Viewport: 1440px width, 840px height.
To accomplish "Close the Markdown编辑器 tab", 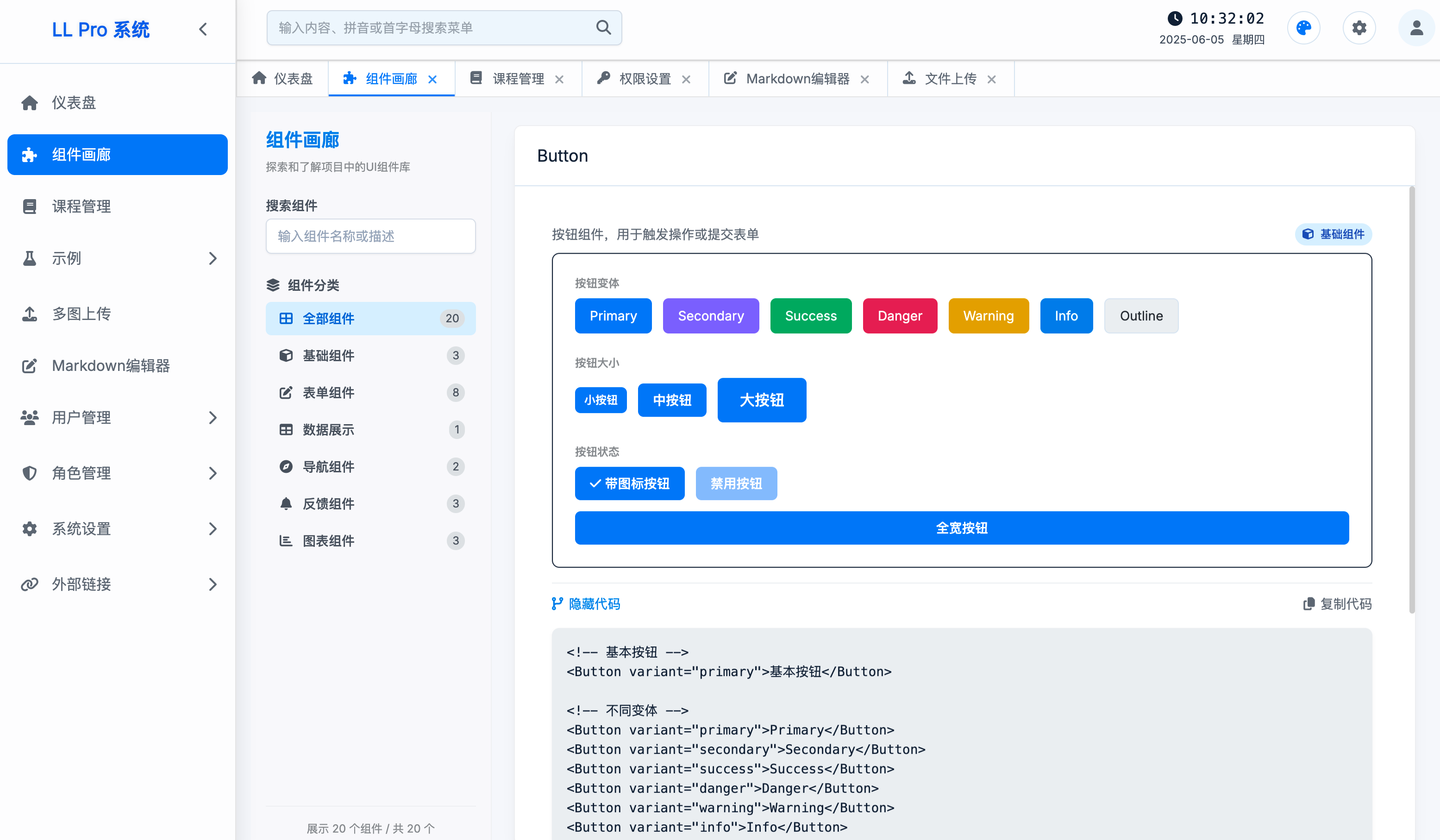I will [x=865, y=80].
